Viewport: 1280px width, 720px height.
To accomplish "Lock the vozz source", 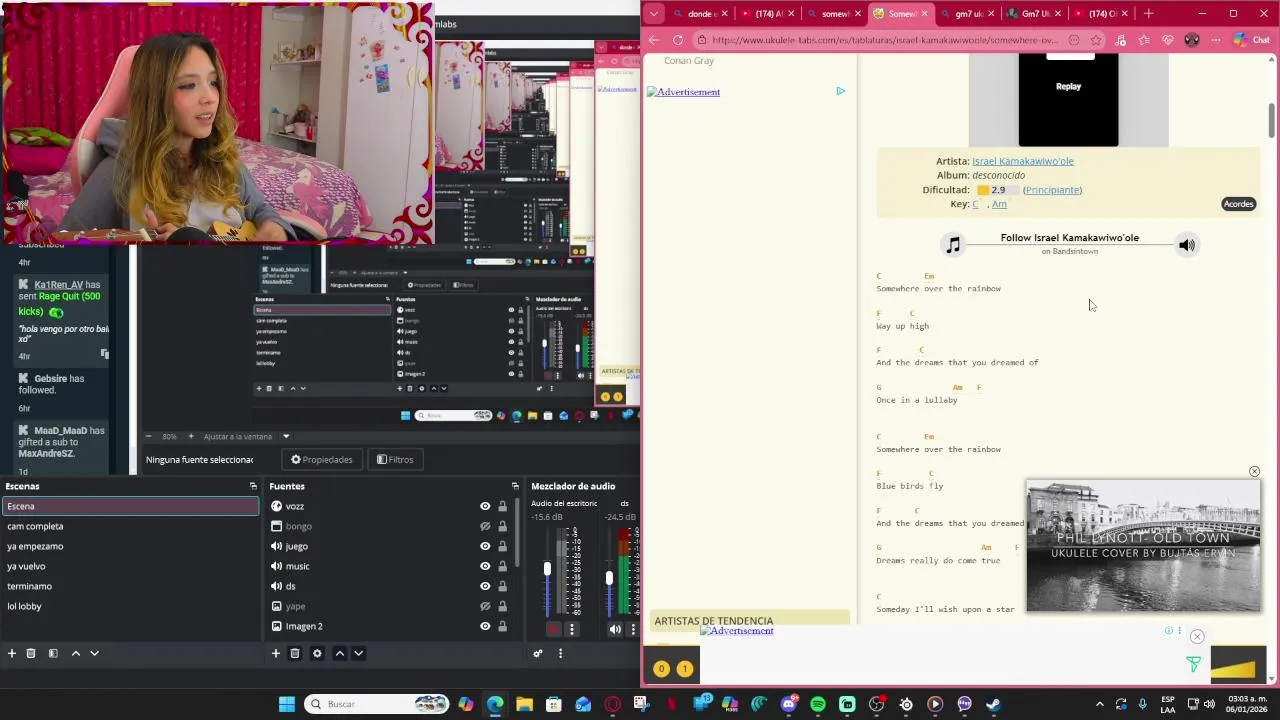I will [x=503, y=506].
